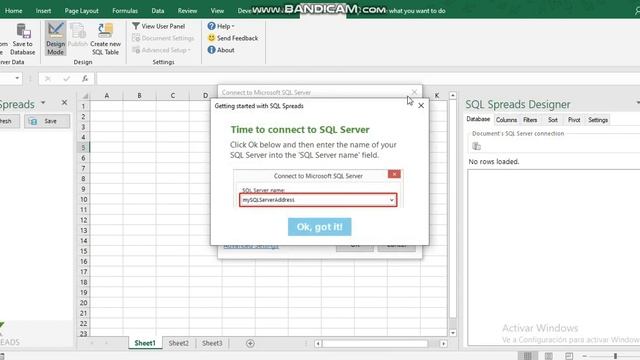
Task: Switch to Page Break Preview in status bar
Action: point(569,356)
